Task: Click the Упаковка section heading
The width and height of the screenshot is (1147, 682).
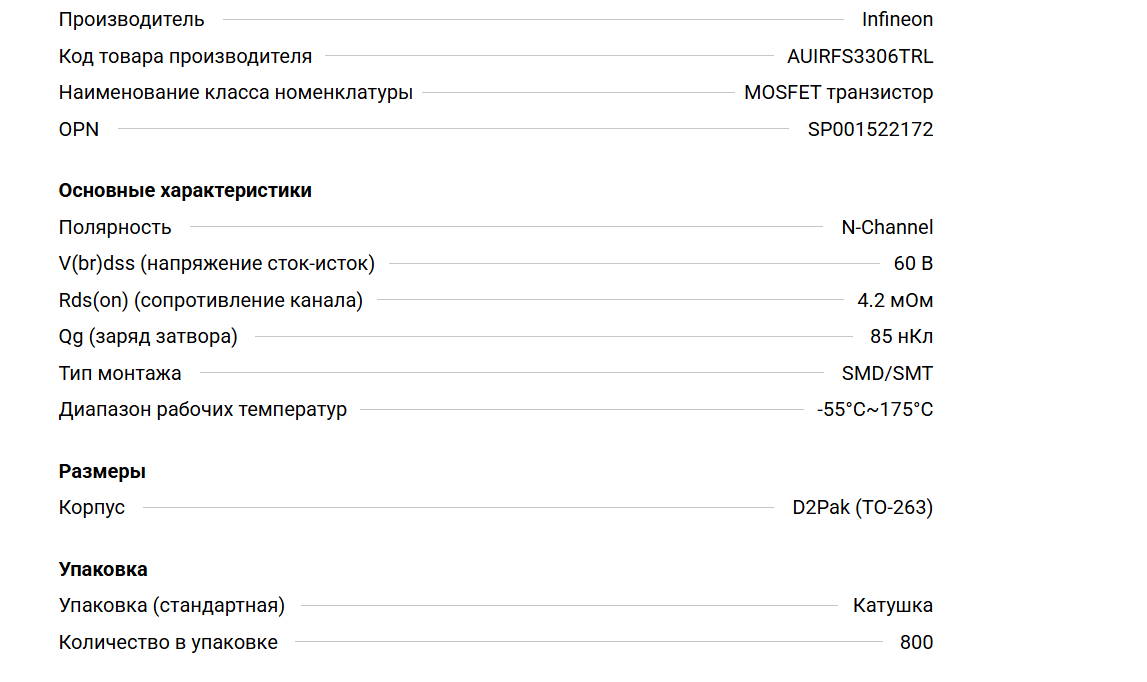Action: (x=103, y=570)
